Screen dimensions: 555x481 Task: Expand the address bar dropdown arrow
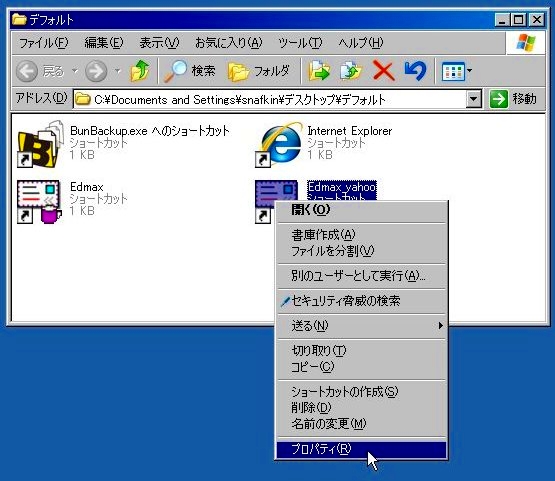(474, 99)
